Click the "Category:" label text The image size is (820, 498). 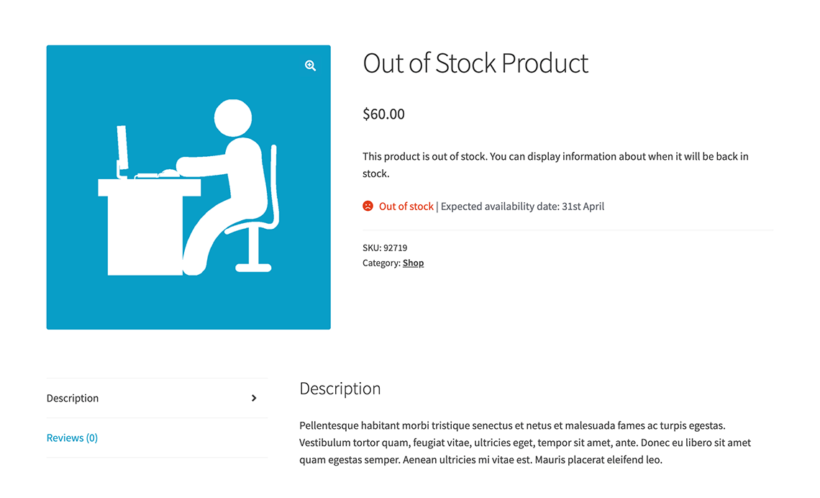380,263
